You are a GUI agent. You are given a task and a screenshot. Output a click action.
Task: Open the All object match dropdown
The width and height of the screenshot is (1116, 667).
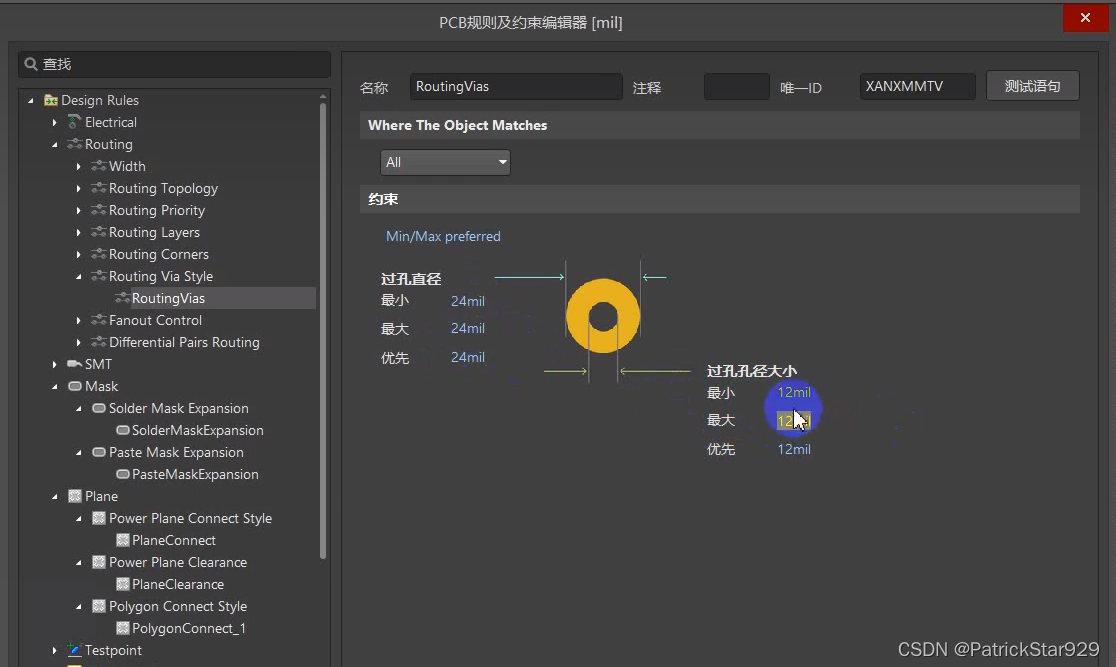446,162
